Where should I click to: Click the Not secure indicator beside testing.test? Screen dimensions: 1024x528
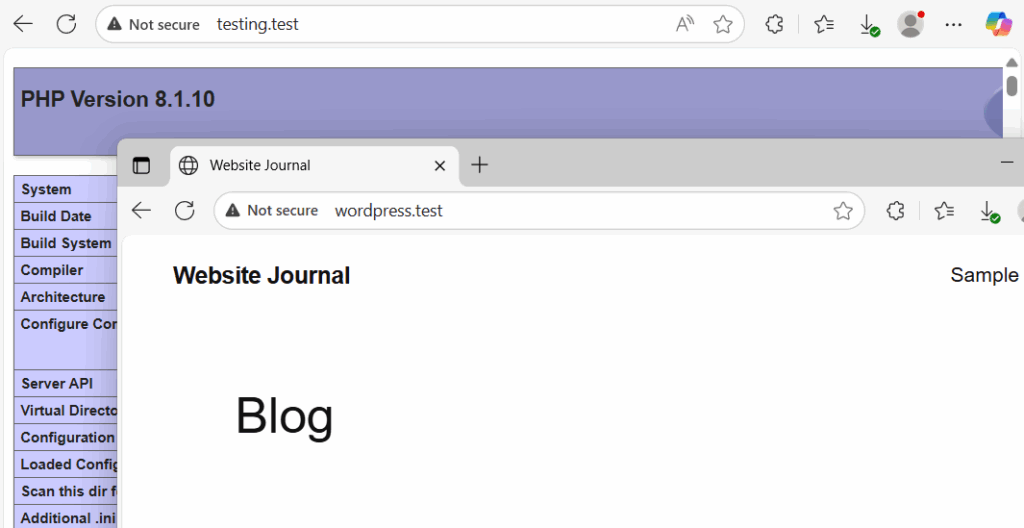[153, 25]
